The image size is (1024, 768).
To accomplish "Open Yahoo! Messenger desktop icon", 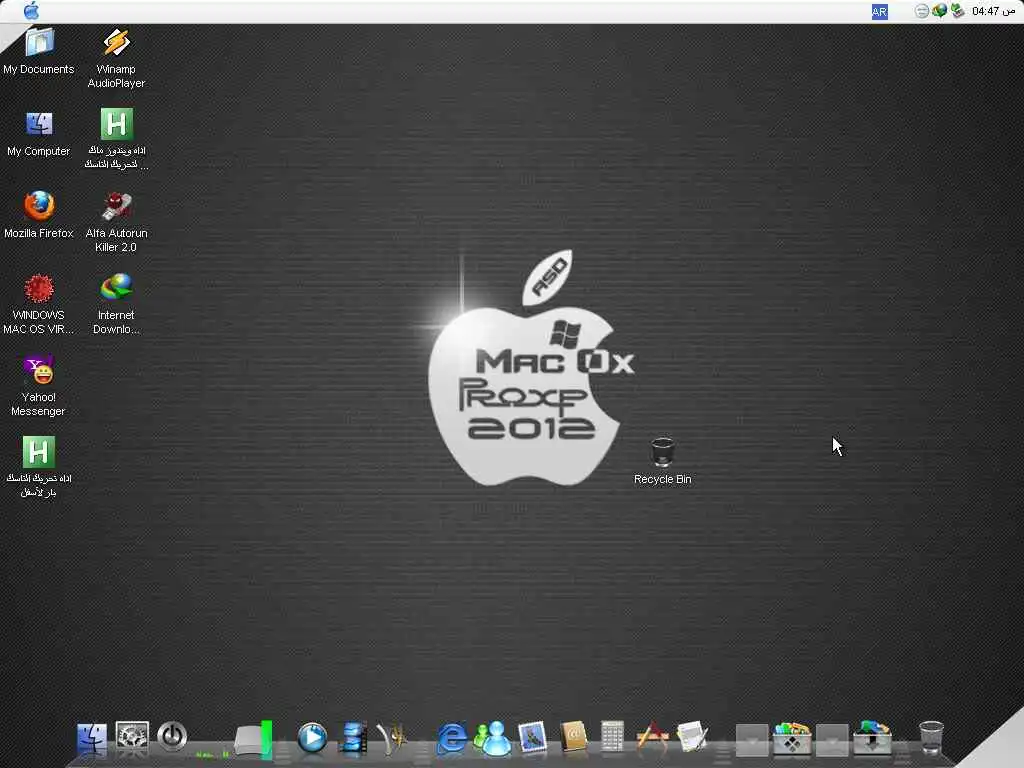I will pyautogui.click(x=39, y=370).
